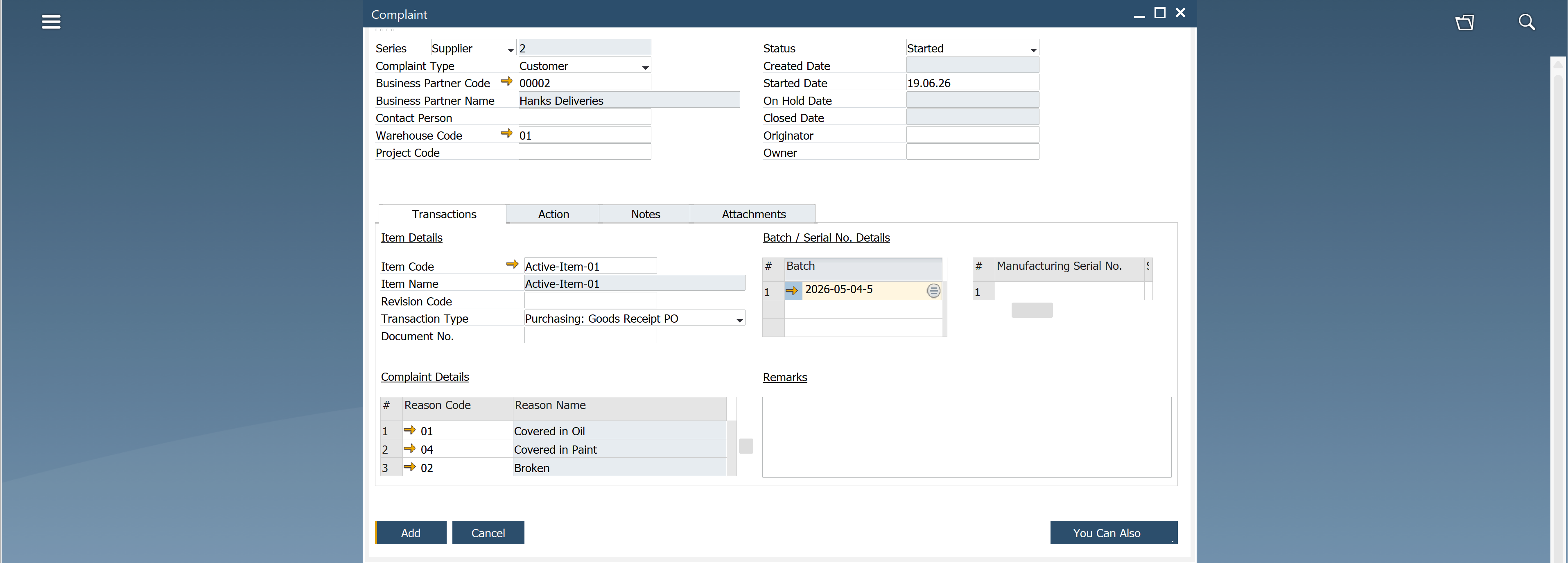Follow the link arrow for reason code 02

coord(410,466)
